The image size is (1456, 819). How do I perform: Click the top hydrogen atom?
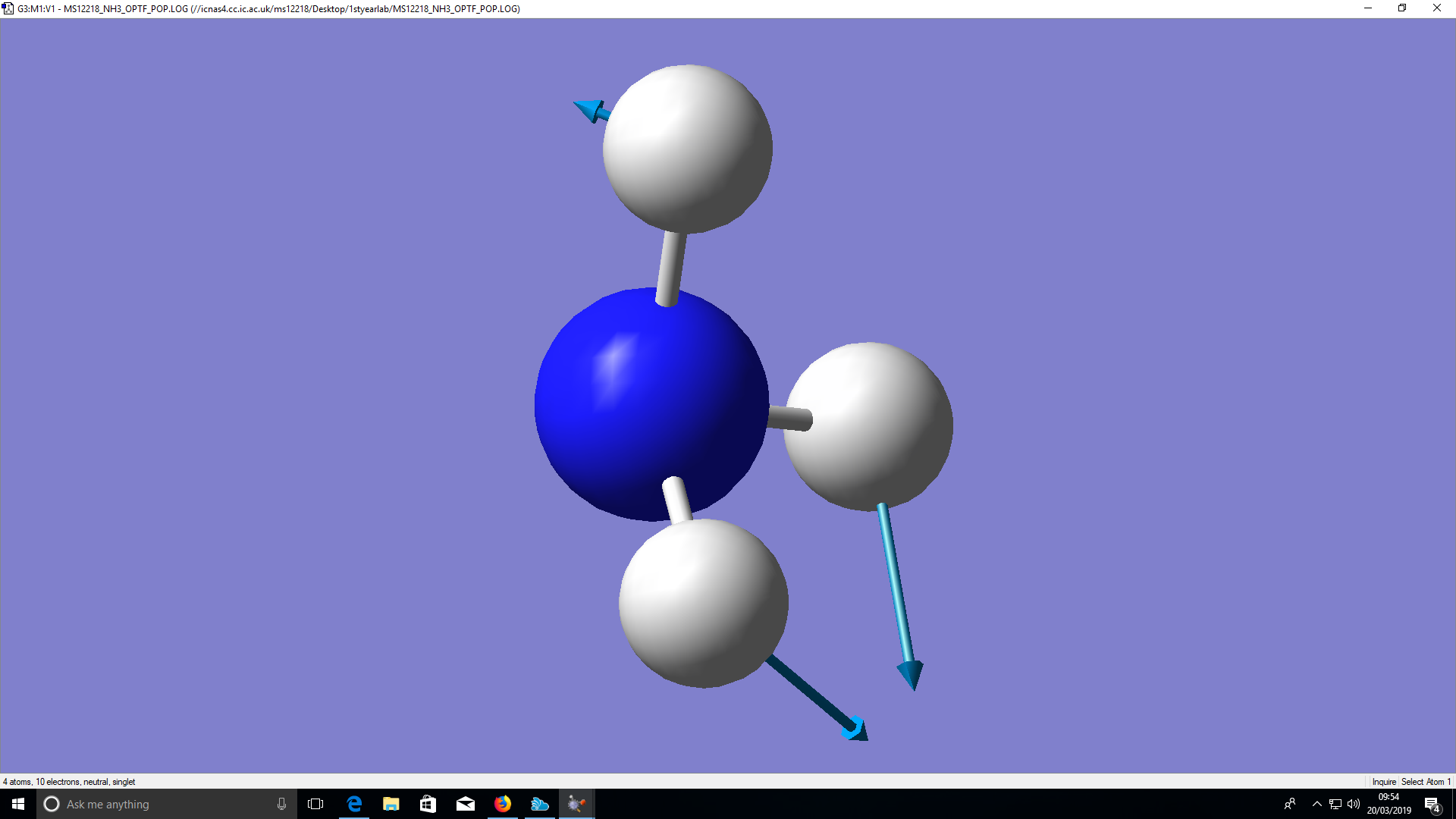[x=687, y=149]
